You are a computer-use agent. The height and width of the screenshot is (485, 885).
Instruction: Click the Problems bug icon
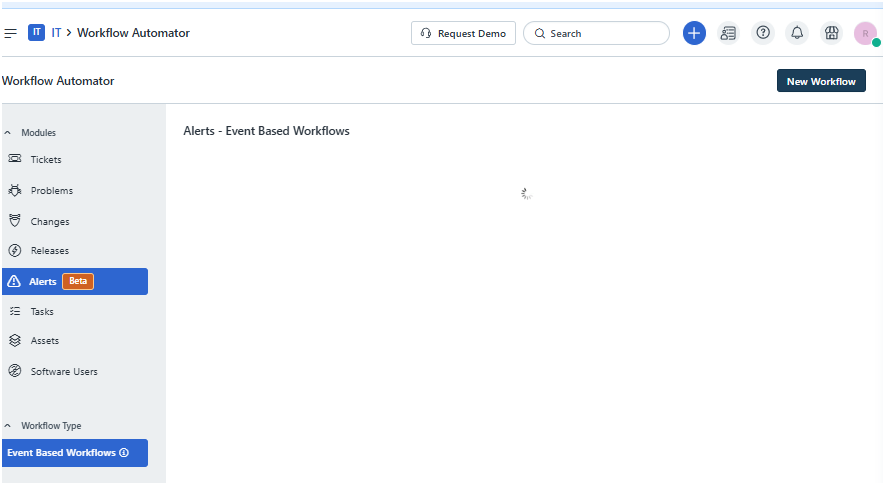15,190
